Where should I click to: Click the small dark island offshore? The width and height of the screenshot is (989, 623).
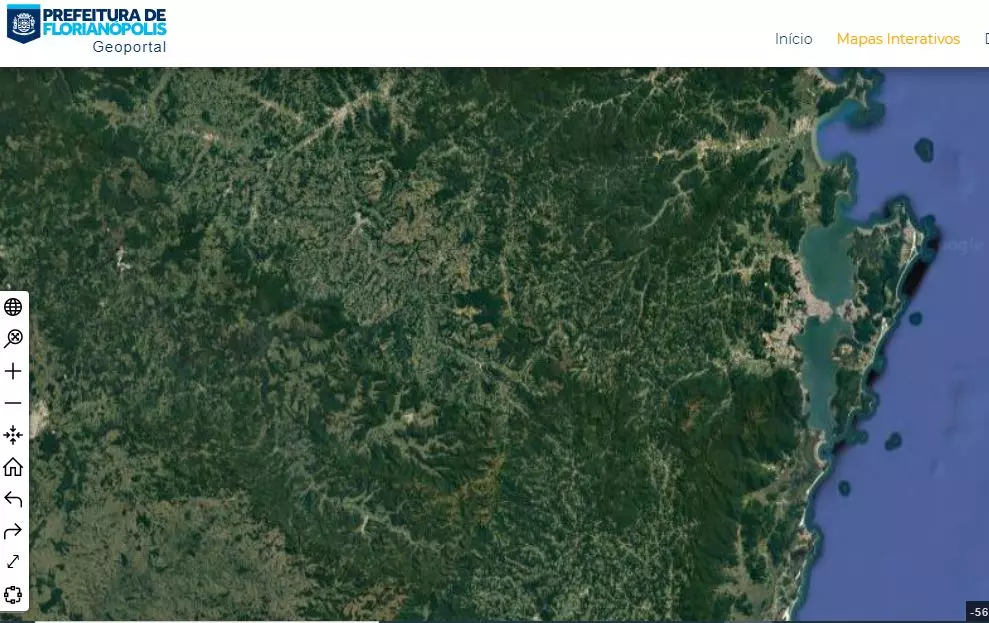[924, 150]
